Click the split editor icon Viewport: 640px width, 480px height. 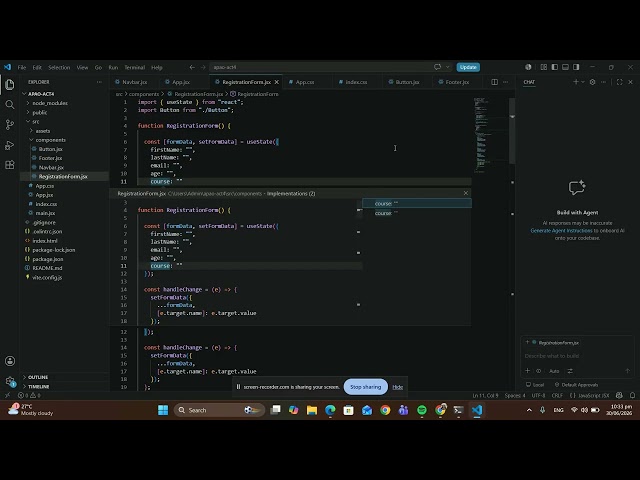coord(494,82)
